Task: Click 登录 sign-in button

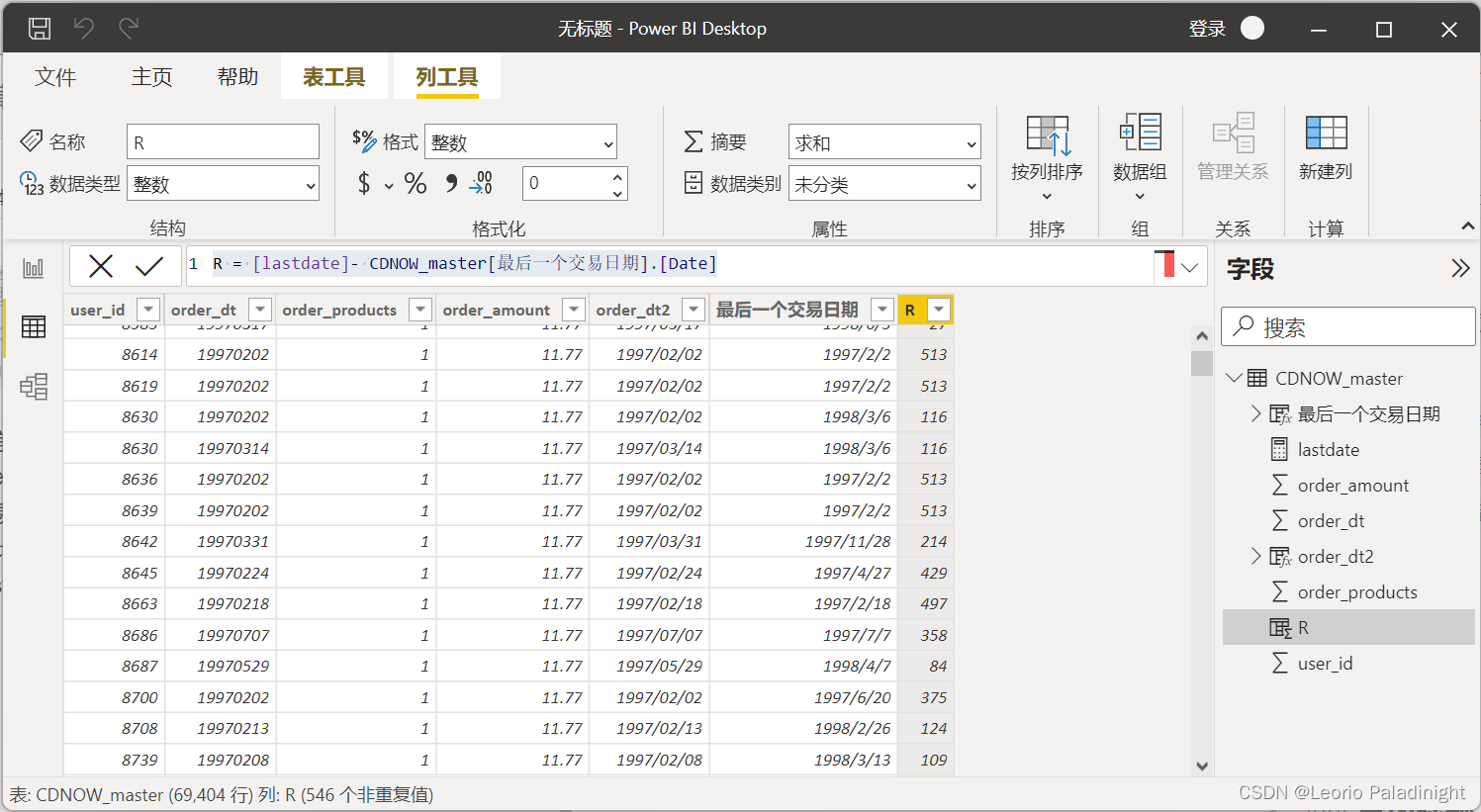Action: 1207,29
